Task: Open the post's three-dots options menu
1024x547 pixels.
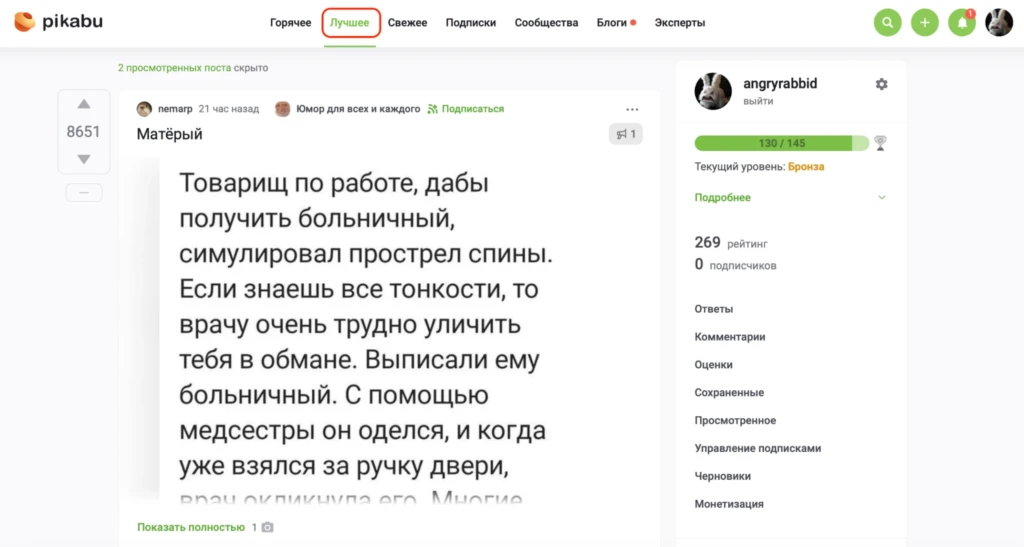Action: pyautogui.click(x=632, y=110)
